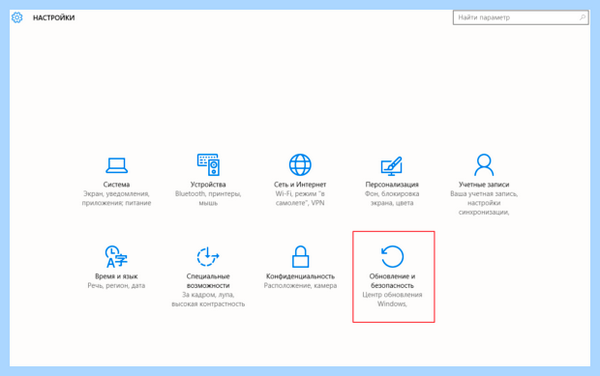The height and width of the screenshot is (376, 600).
Task: Open the Персонализация monitor and brush icon
Action: [x=391, y=166]
